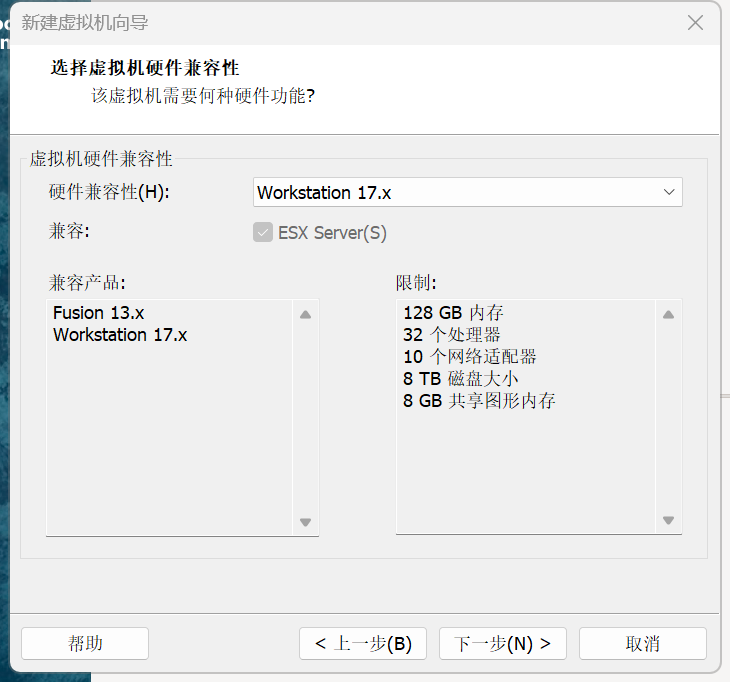Open 帮助 for the wizard
This screenshot has height=682, width=730.
[85, 643]
